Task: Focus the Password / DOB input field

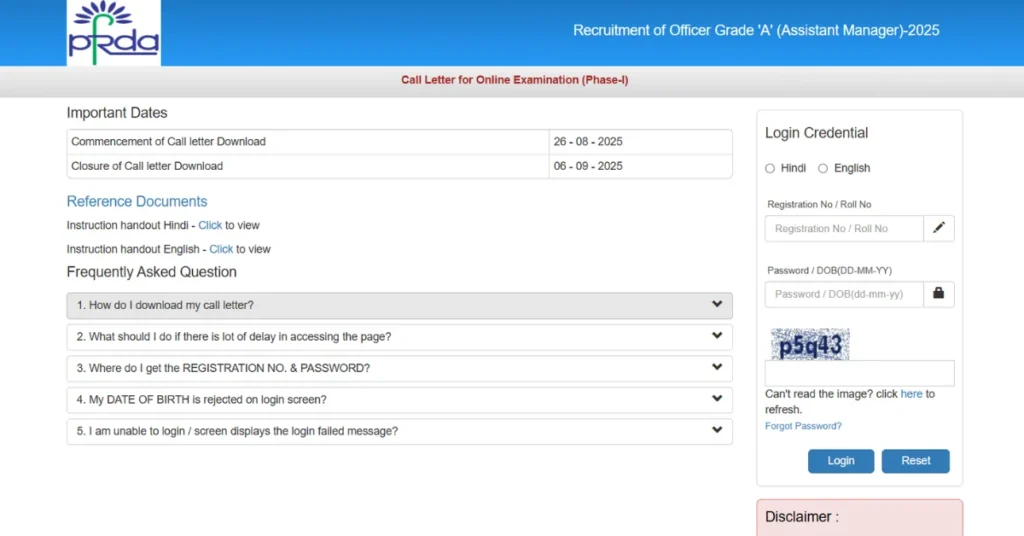Action: tap(844, 294)
